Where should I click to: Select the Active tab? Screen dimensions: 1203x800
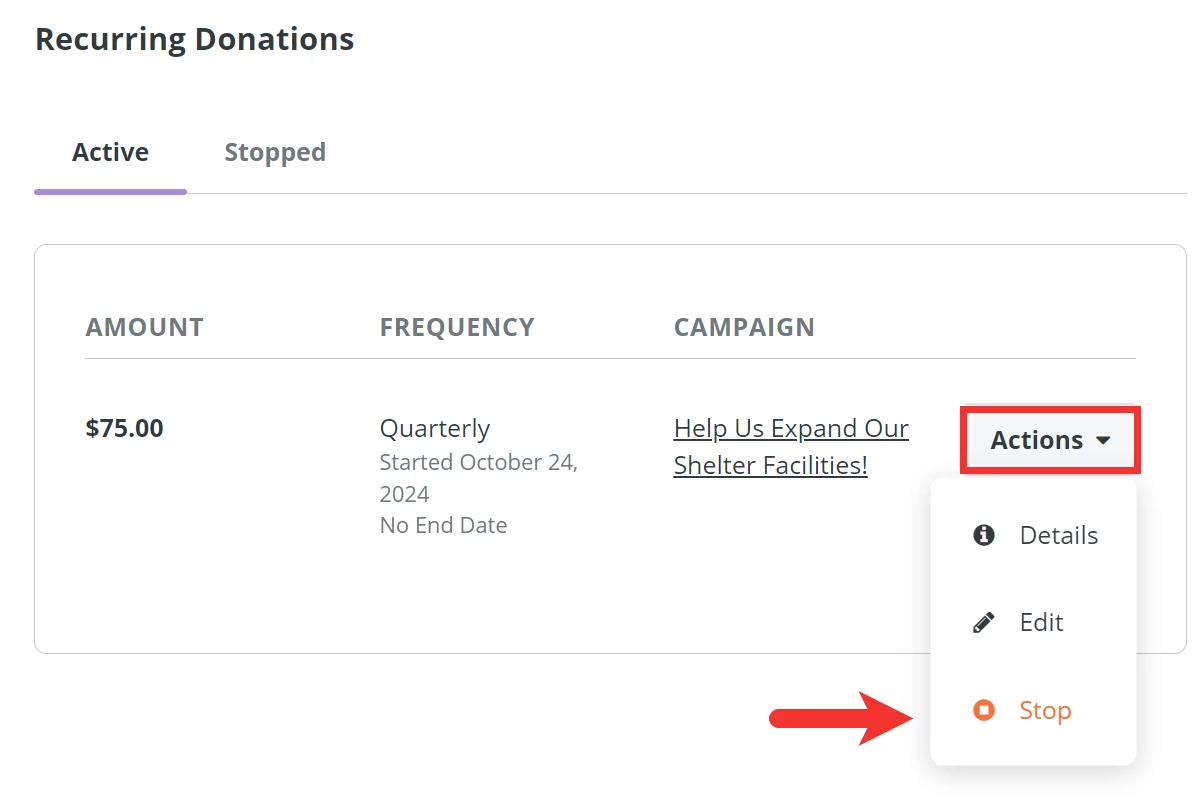(x=110, y=152)
